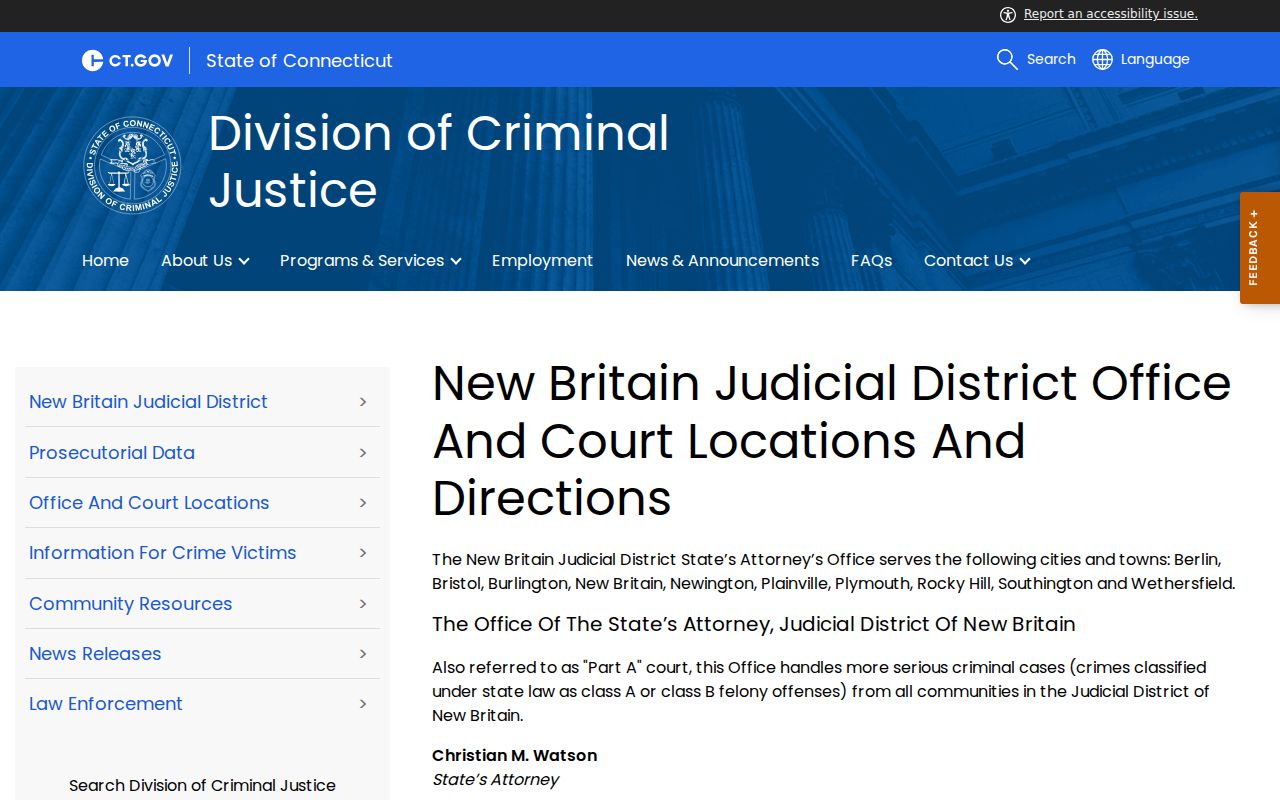Expand the Contact Us chevron arrow
The height and width of the screenshot is (800, 1280).
point(1024,261)
